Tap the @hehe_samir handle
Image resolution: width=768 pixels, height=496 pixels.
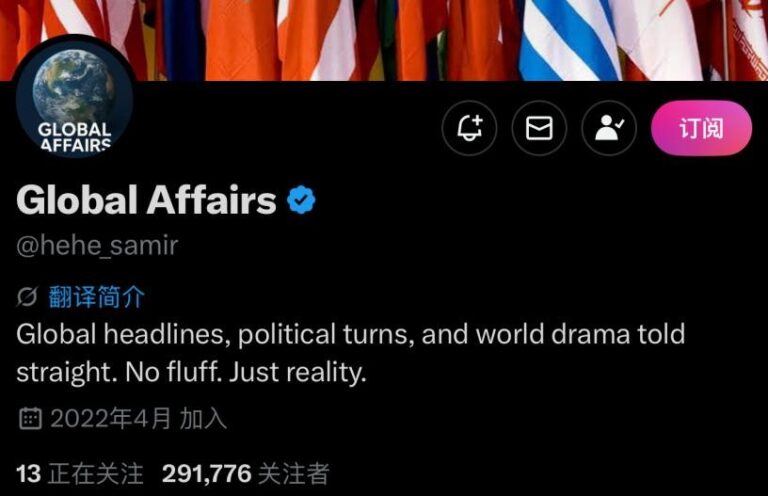pyautogui.click(x=97, y=245)
